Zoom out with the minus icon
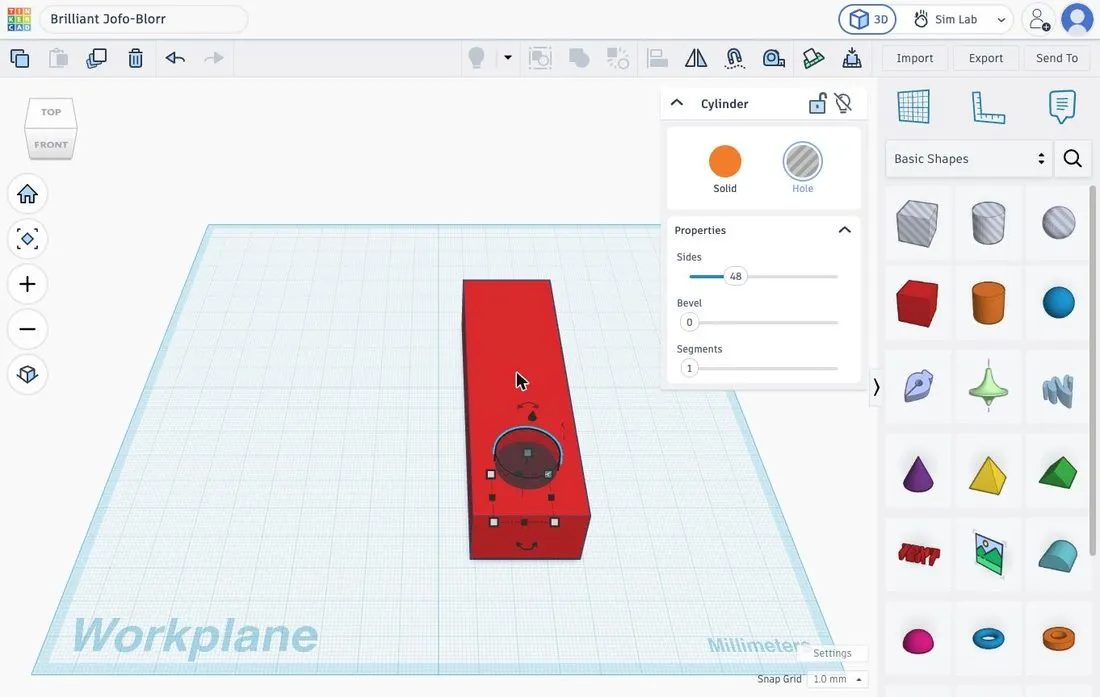 27,329
